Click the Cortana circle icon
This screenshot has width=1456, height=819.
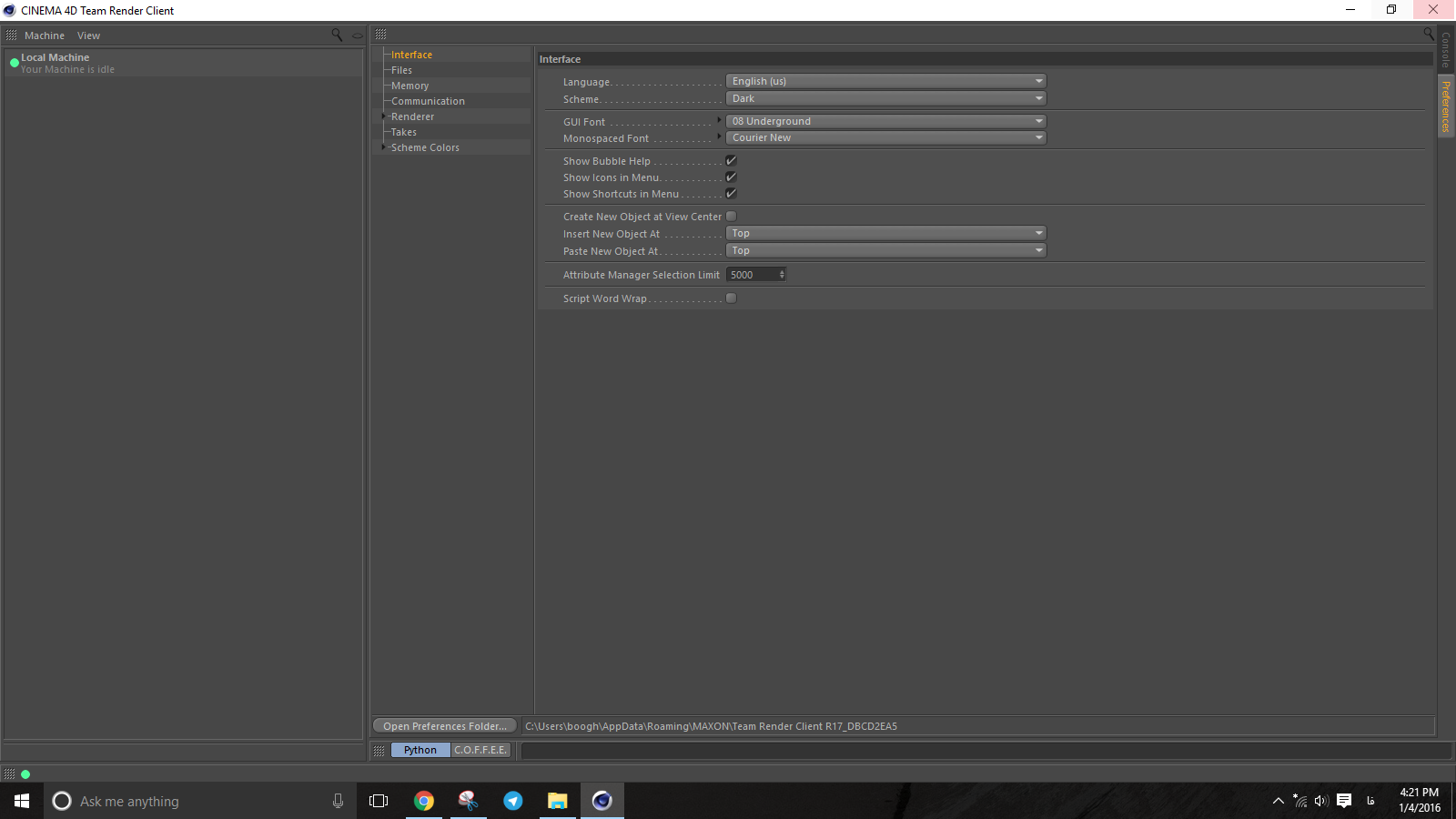coord(62,801)
